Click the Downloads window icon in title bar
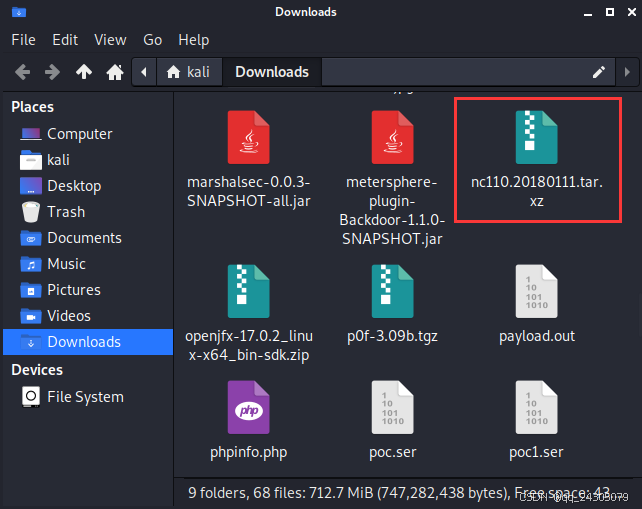The image size is (642, 509). [19, 12]
